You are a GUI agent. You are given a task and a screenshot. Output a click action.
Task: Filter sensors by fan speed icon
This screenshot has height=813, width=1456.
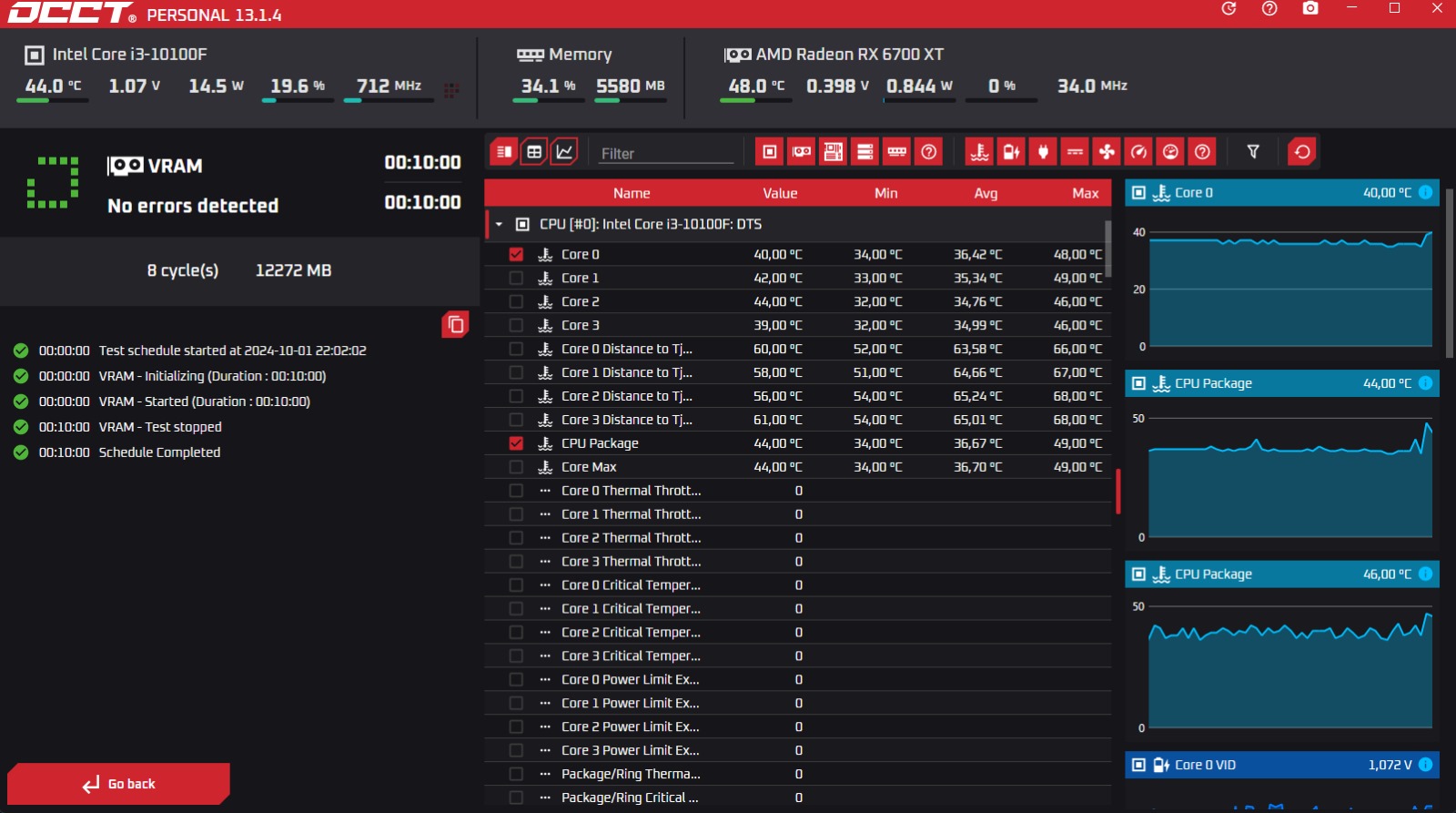point(1107,152)
